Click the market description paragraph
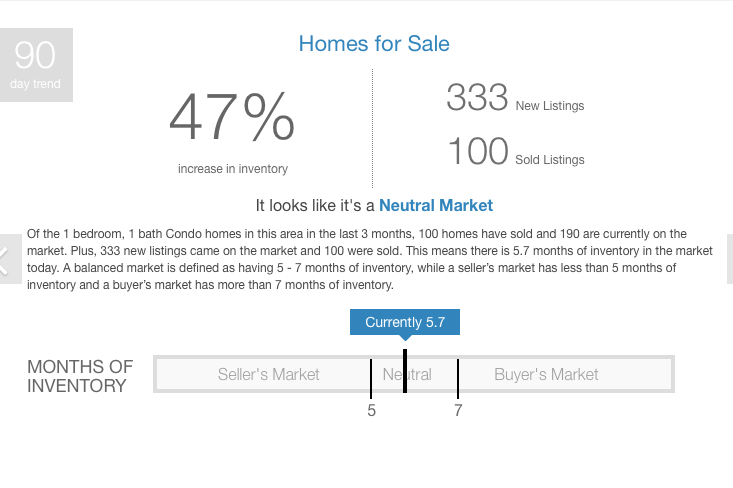733x488 pixels. [x=369, y=259]
